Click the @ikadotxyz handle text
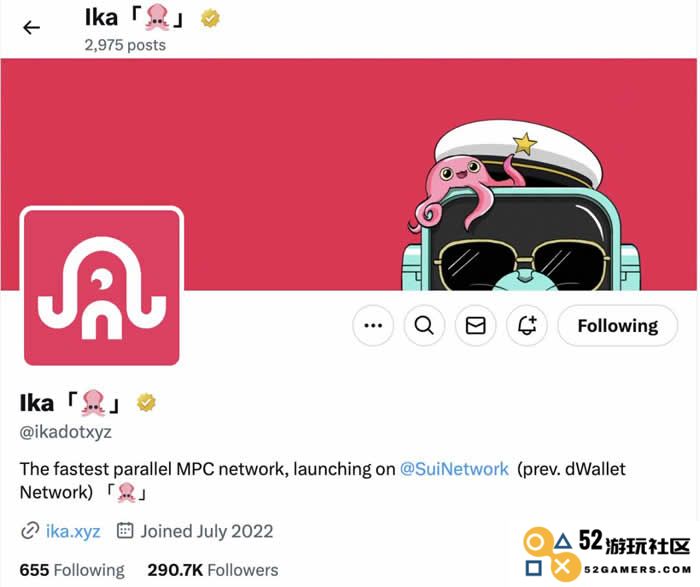Image resolution: width=700 pixels, height=587 pixels. [x=66, y=432]
